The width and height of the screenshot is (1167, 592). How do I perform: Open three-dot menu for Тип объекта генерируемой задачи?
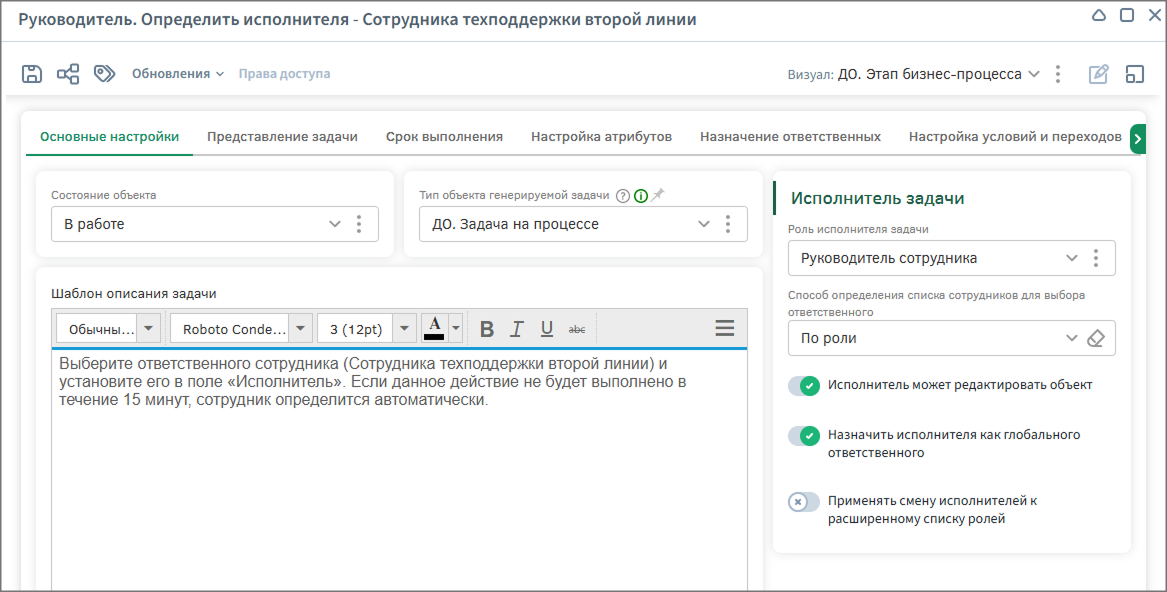coord(728,224)
